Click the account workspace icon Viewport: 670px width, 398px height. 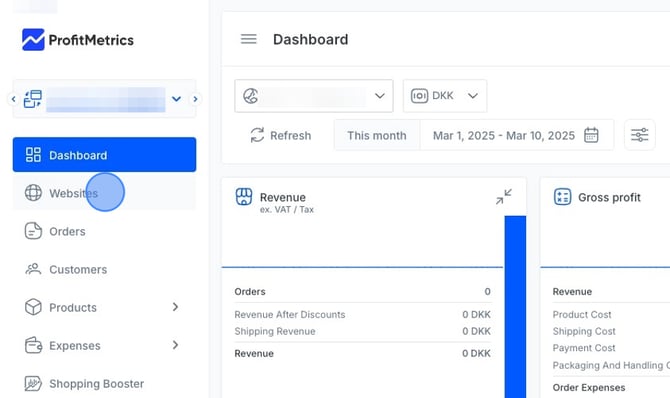33,99
